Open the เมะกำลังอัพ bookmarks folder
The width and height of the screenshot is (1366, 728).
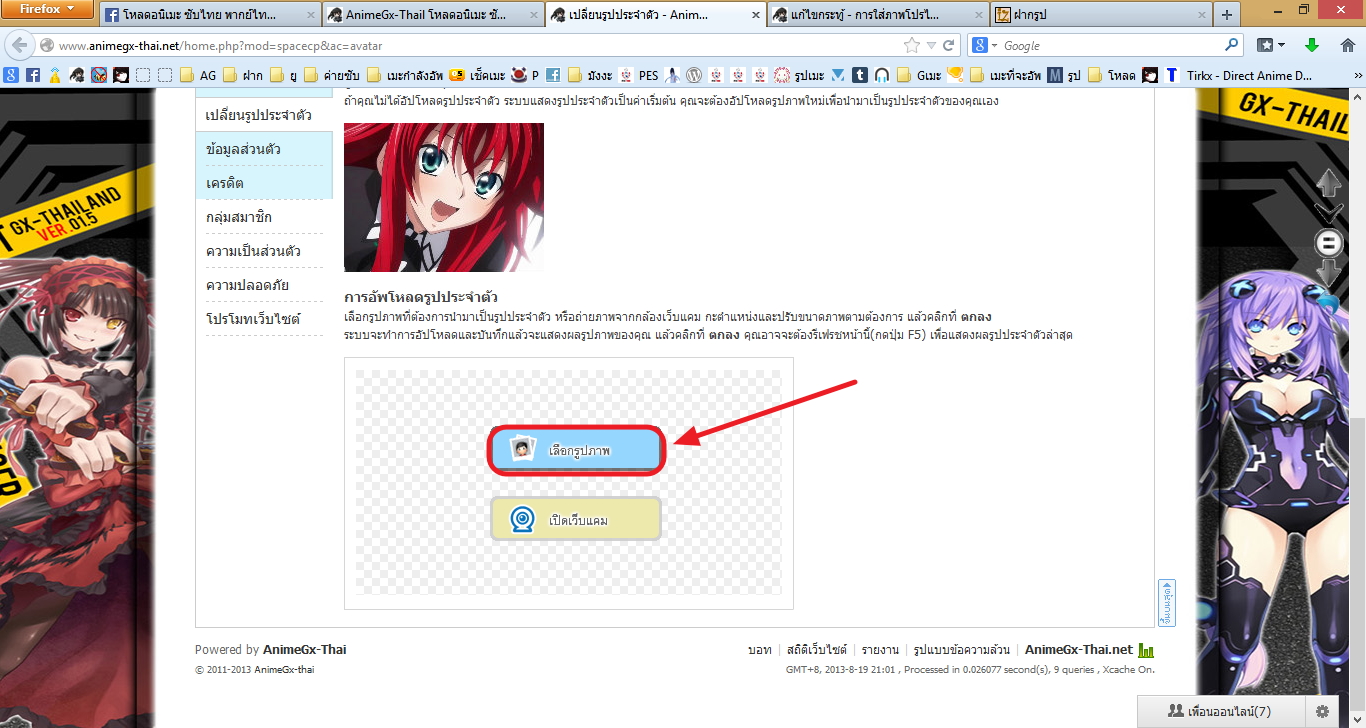click(405, 75)
